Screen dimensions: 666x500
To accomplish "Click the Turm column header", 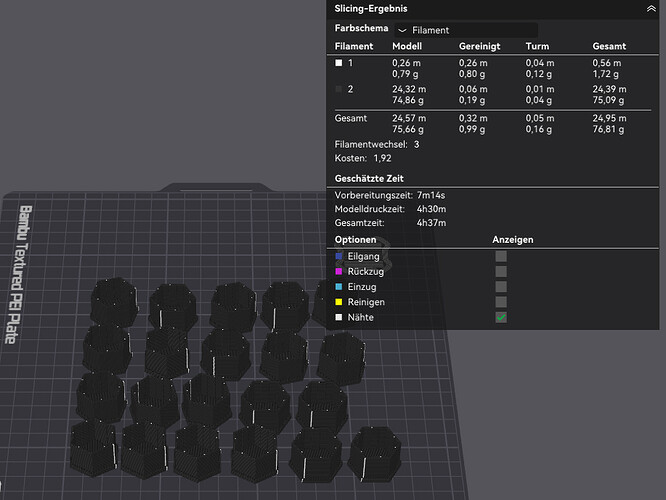I will point(537,46).
